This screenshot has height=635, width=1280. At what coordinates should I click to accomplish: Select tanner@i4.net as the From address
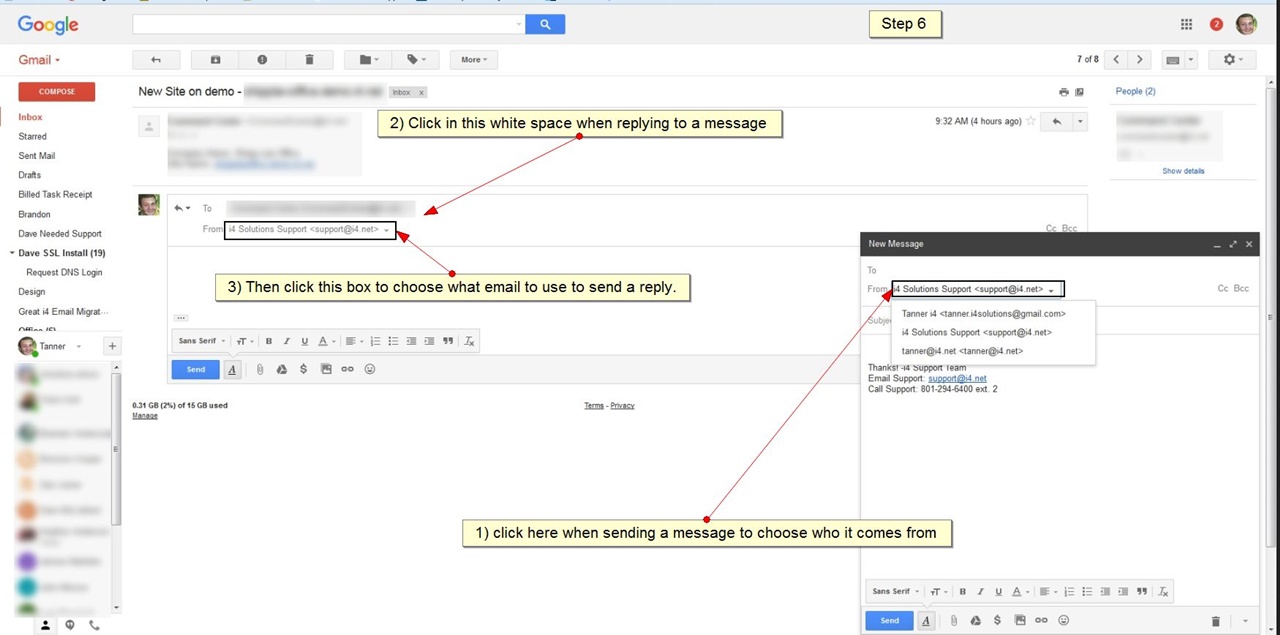click(x=962, y=351)
